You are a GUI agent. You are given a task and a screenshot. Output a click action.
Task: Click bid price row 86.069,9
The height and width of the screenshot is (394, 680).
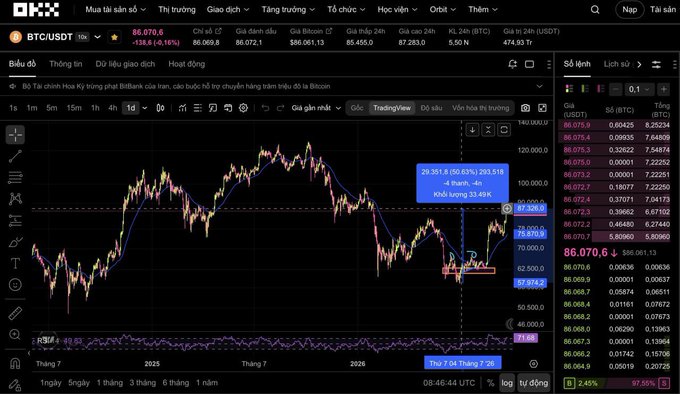[616, 280]
